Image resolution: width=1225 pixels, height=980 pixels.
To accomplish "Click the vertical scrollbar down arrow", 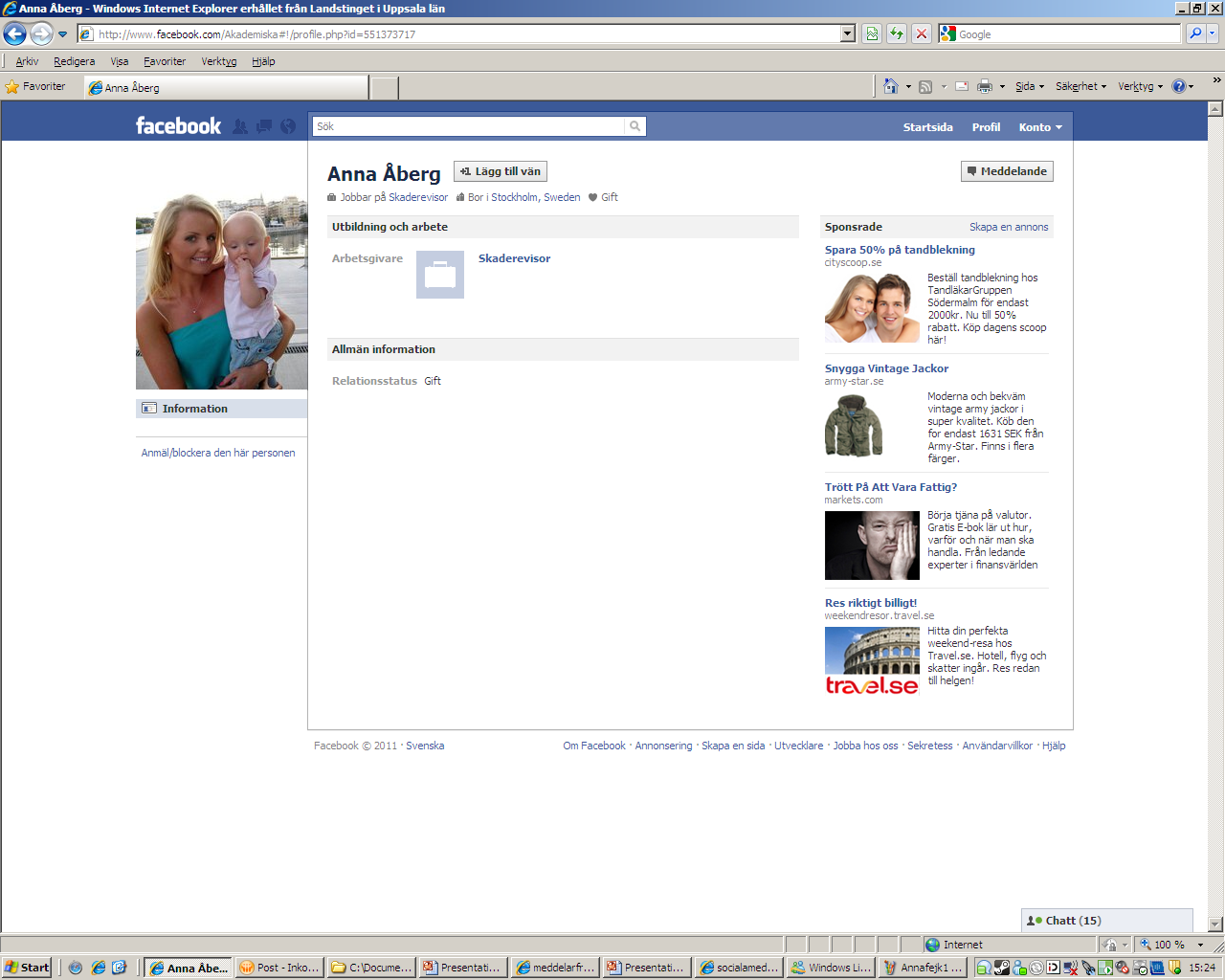I will coord(1216,924).
